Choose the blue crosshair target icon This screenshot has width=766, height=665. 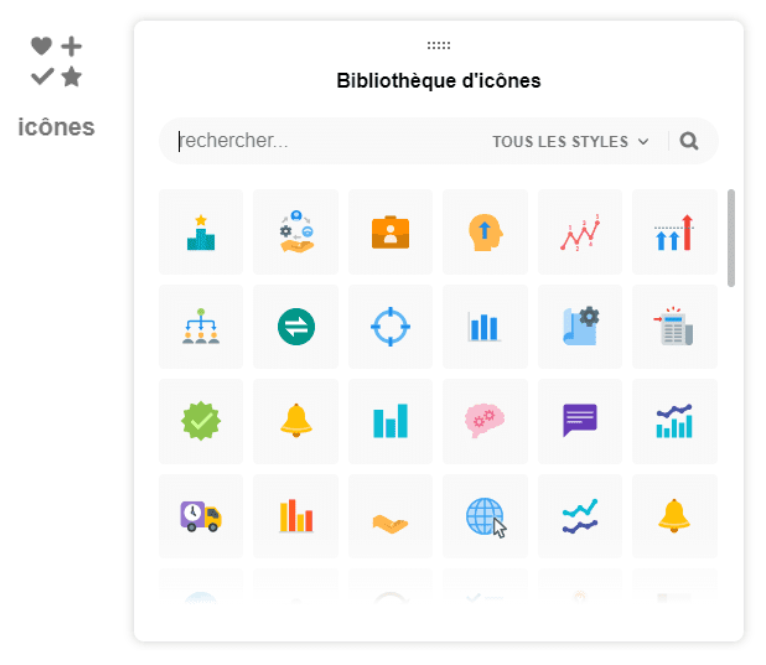390,327
